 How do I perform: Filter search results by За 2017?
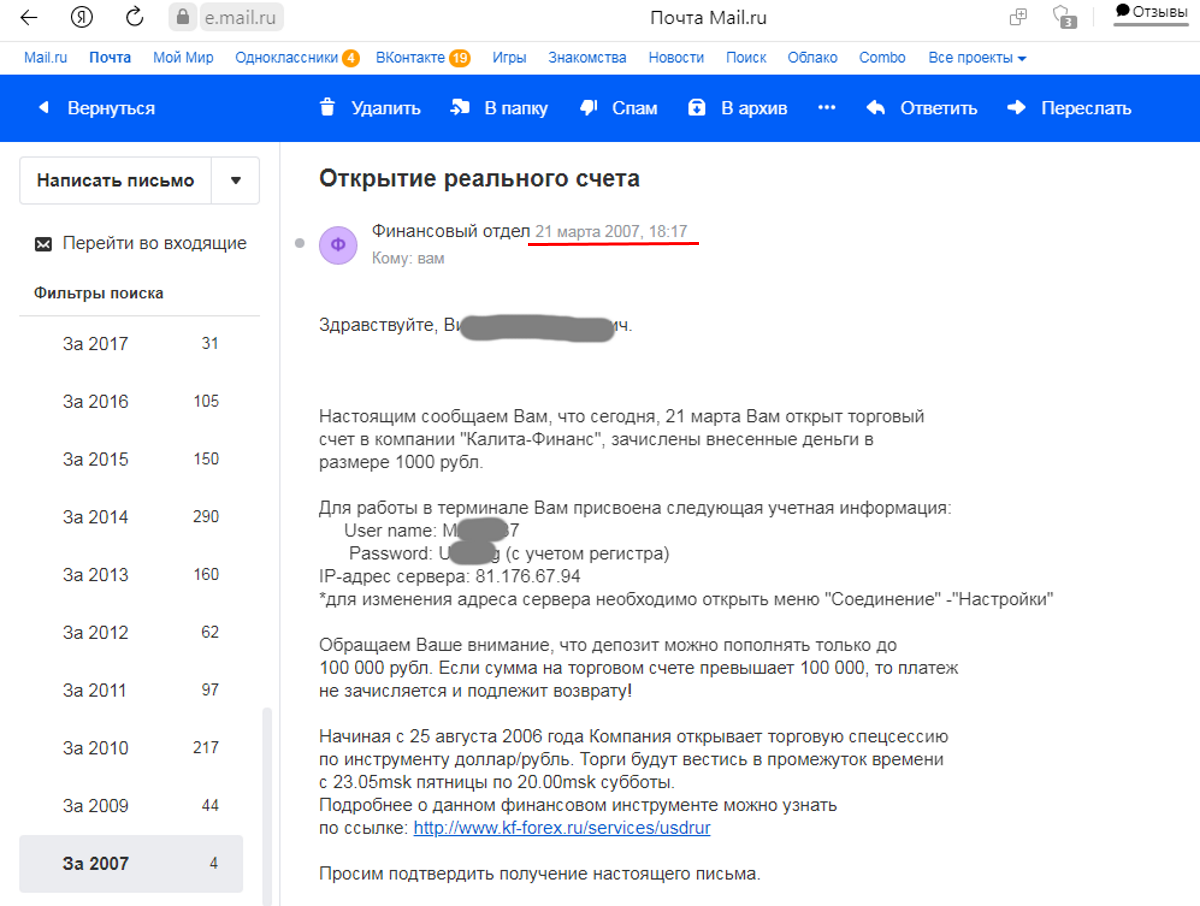point(131,344)
